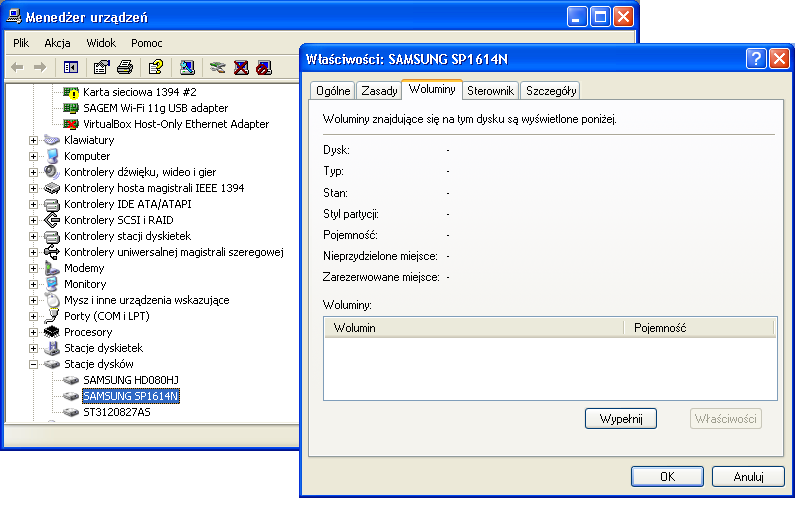Click the Scan for hardware changes icon
Screen dimensions: 804x507
click(x=187, y=67)
